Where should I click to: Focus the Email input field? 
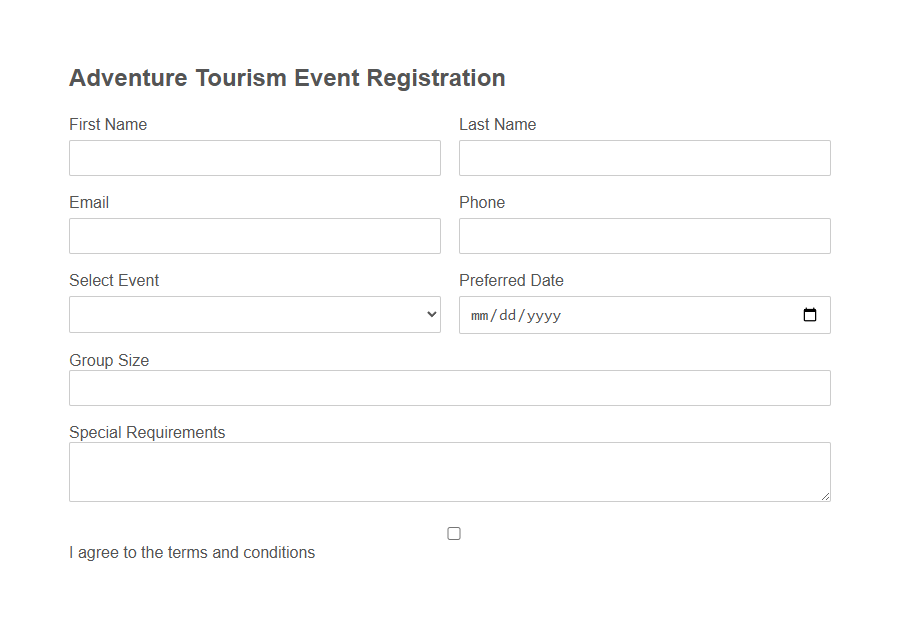pyautogui.click(x=255, y=236)
